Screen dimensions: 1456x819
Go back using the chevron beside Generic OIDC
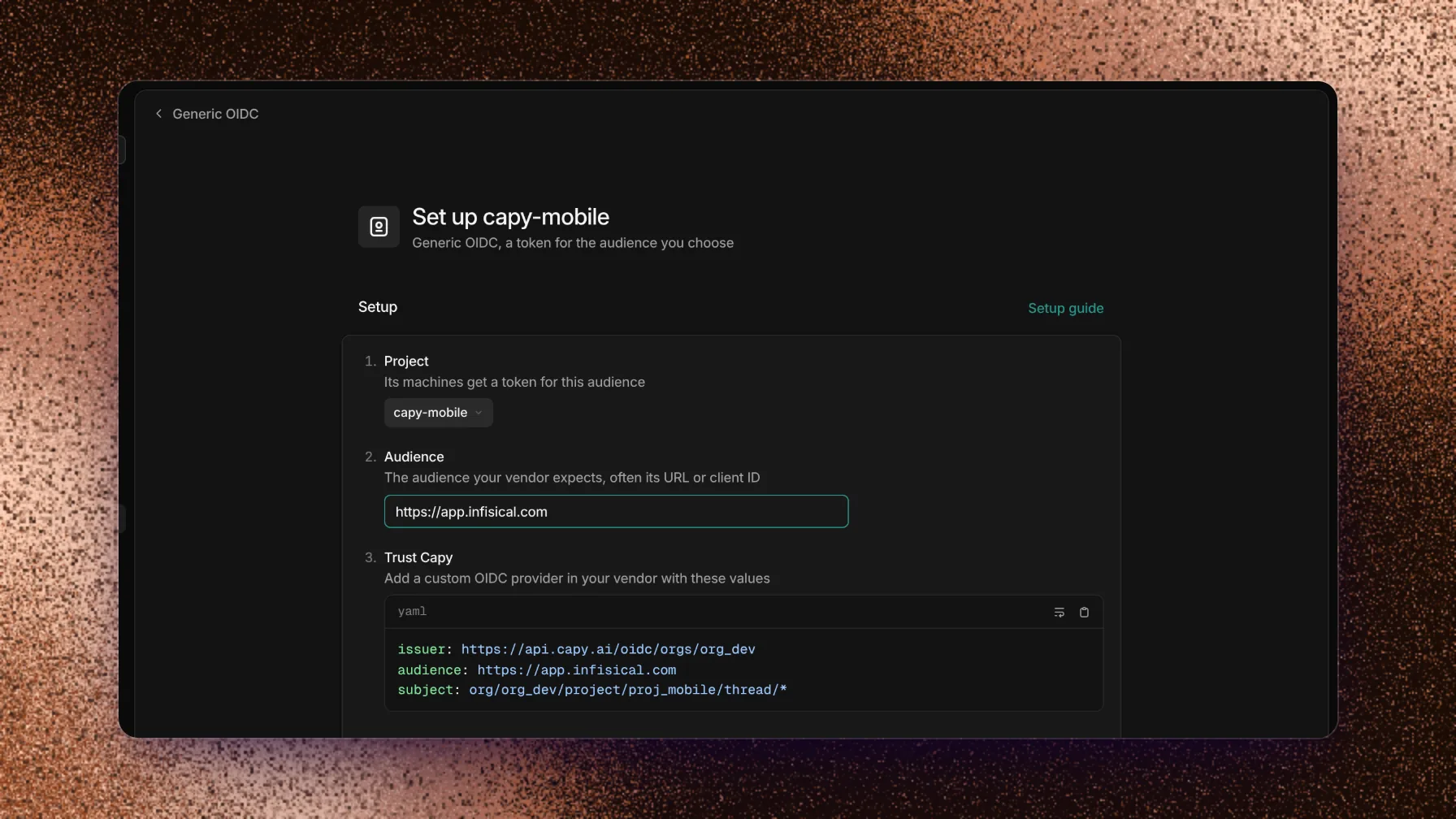coord(158,114)
